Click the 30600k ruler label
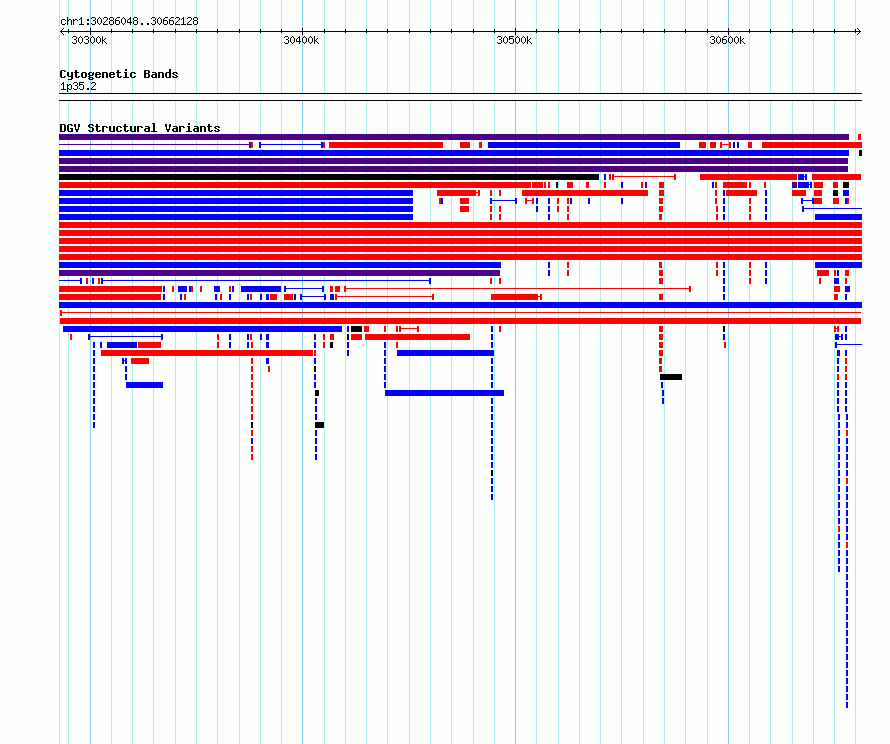 pyautogui.click(x=727, y=40)
